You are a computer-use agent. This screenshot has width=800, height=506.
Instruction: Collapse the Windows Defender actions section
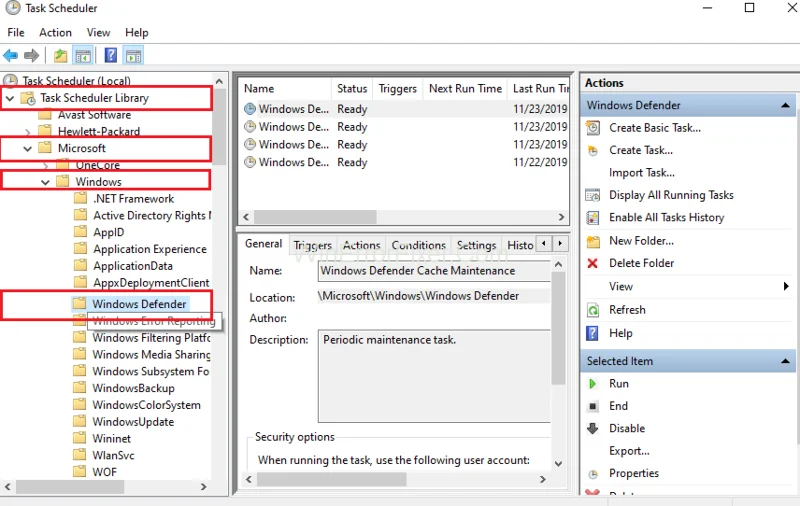pyautogui.click(x=787, y=105)
